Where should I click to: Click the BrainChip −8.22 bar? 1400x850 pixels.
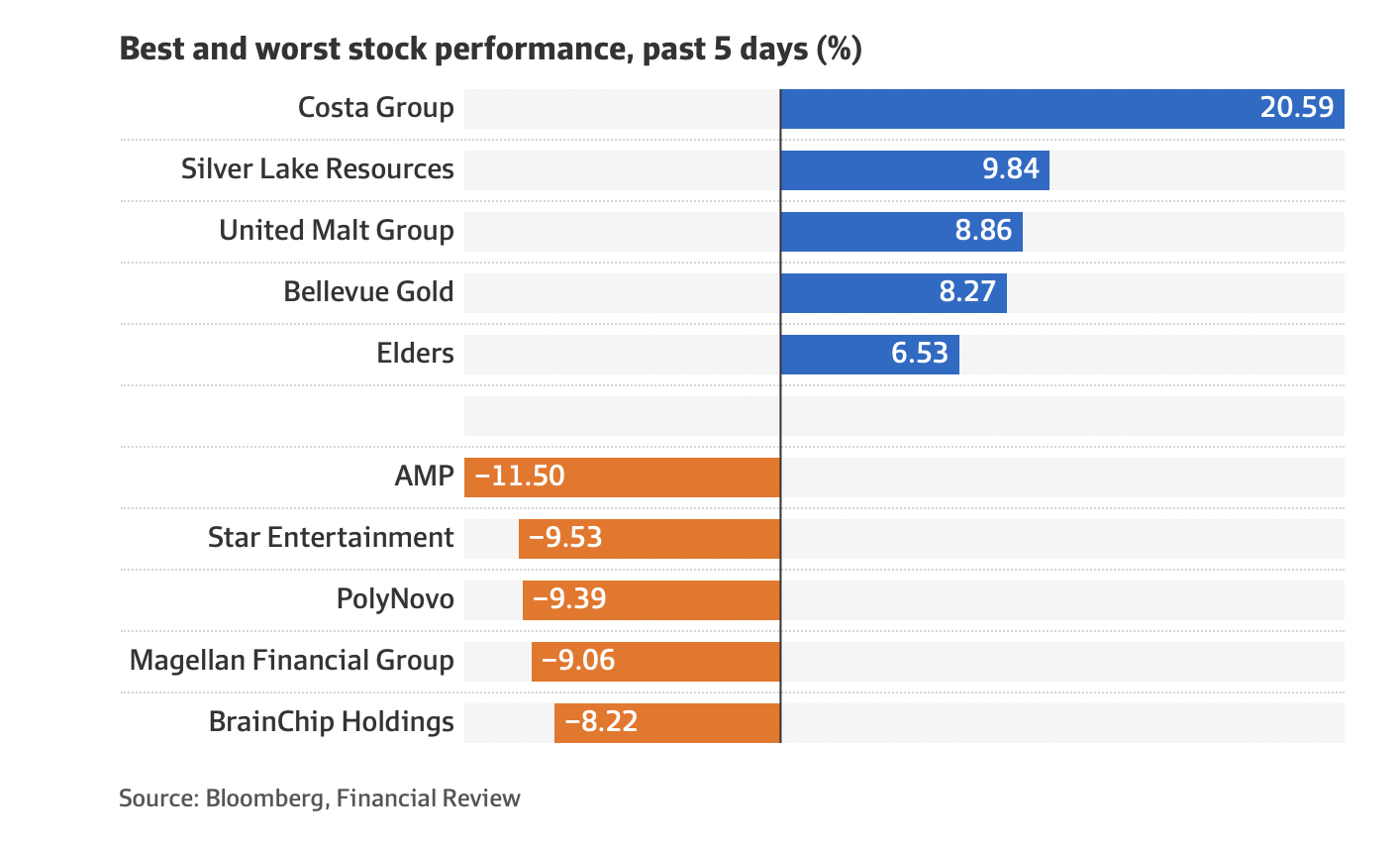pyautogui.click(x=667, y=722)
